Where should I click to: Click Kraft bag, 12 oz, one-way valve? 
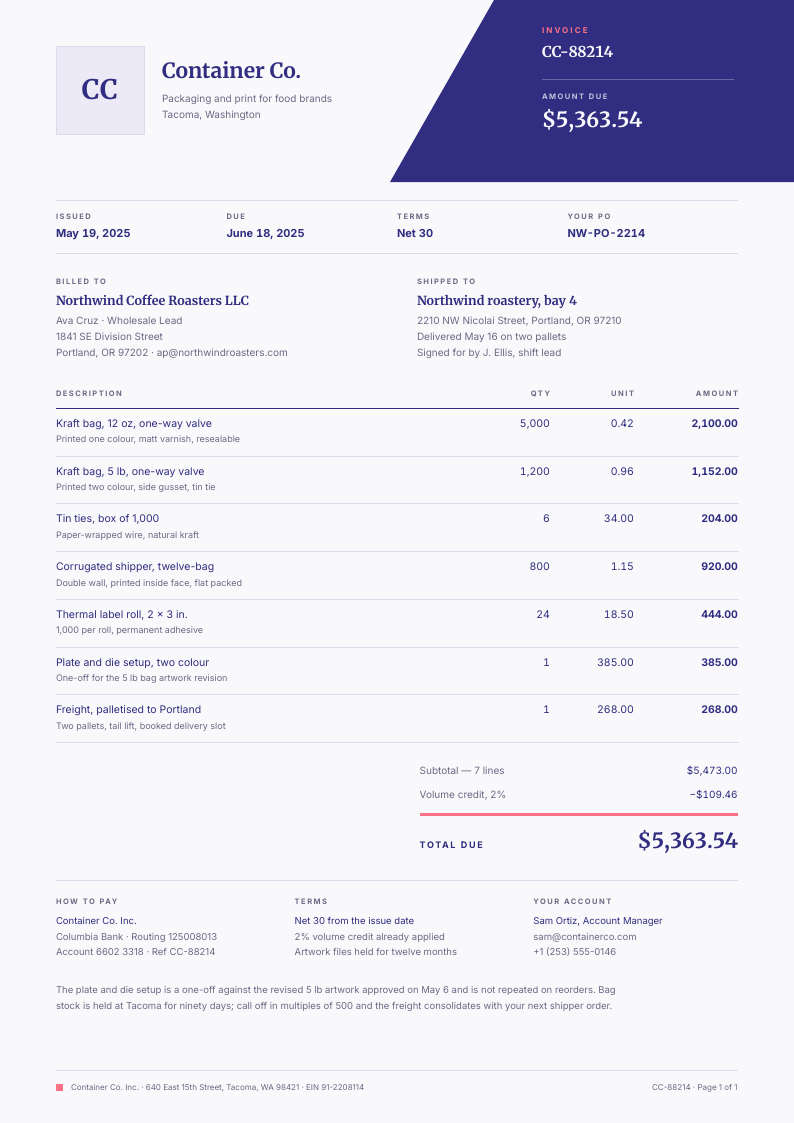coord(134,423)
